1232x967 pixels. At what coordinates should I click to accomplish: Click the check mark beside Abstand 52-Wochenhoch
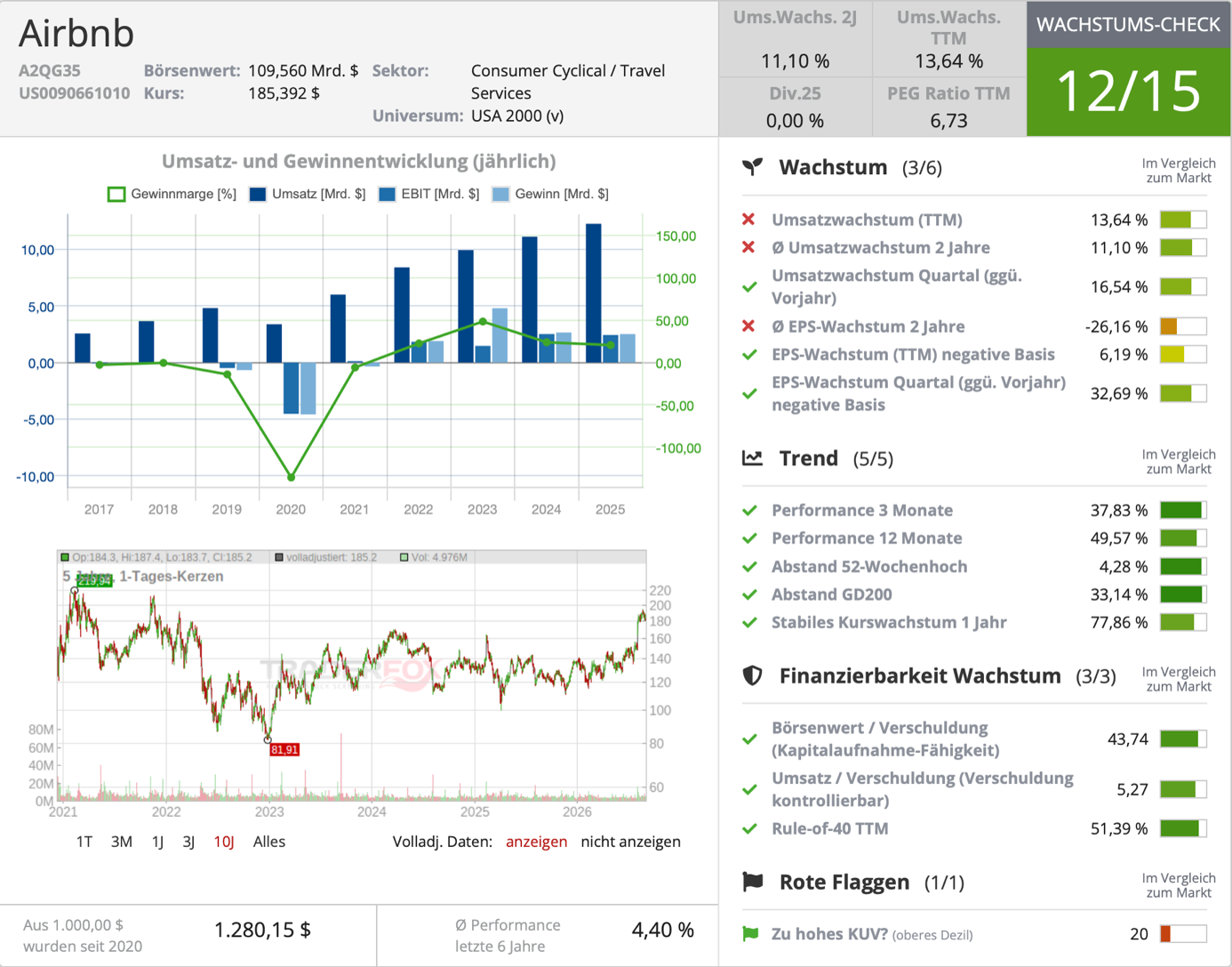[x=749, y=566]
